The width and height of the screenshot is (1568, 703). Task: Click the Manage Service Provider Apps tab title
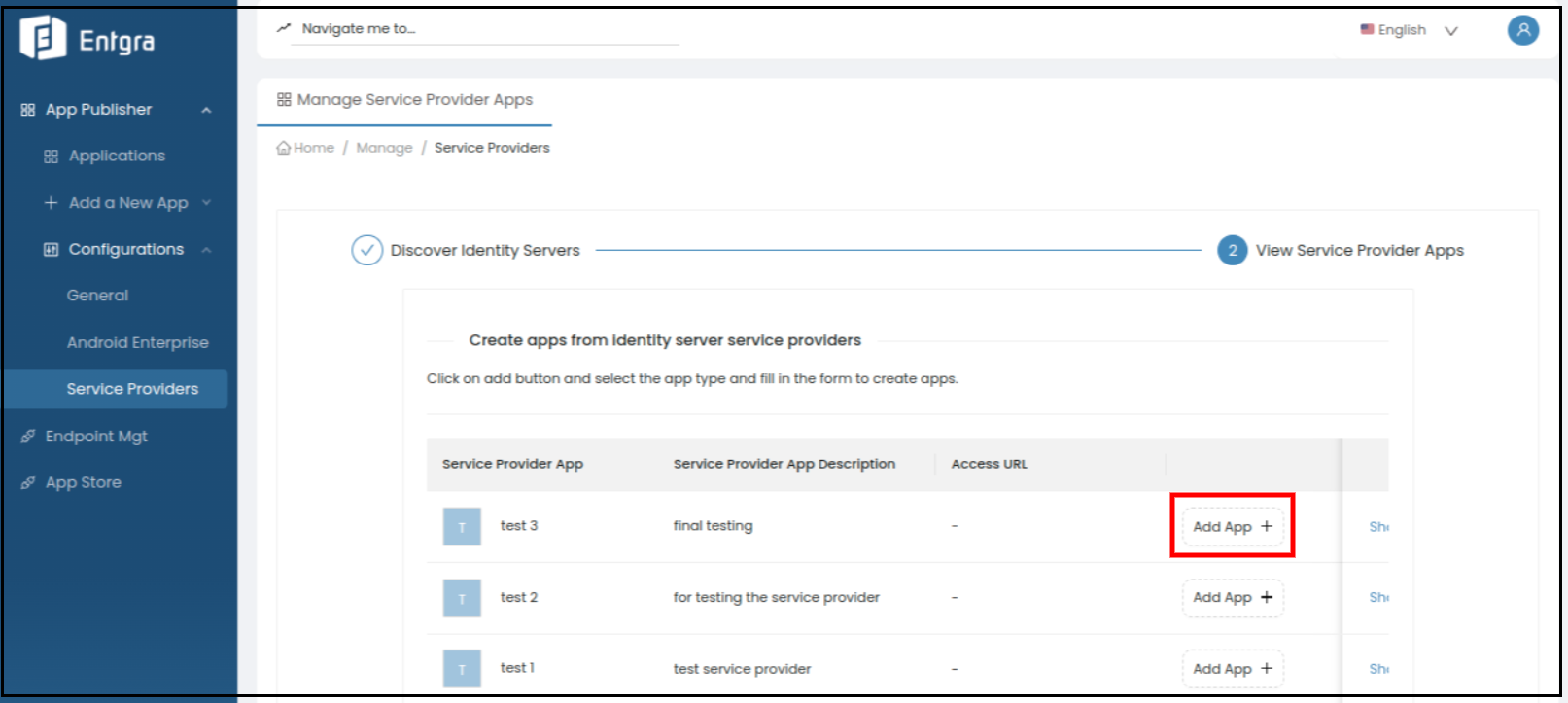[x=414, y=100]
